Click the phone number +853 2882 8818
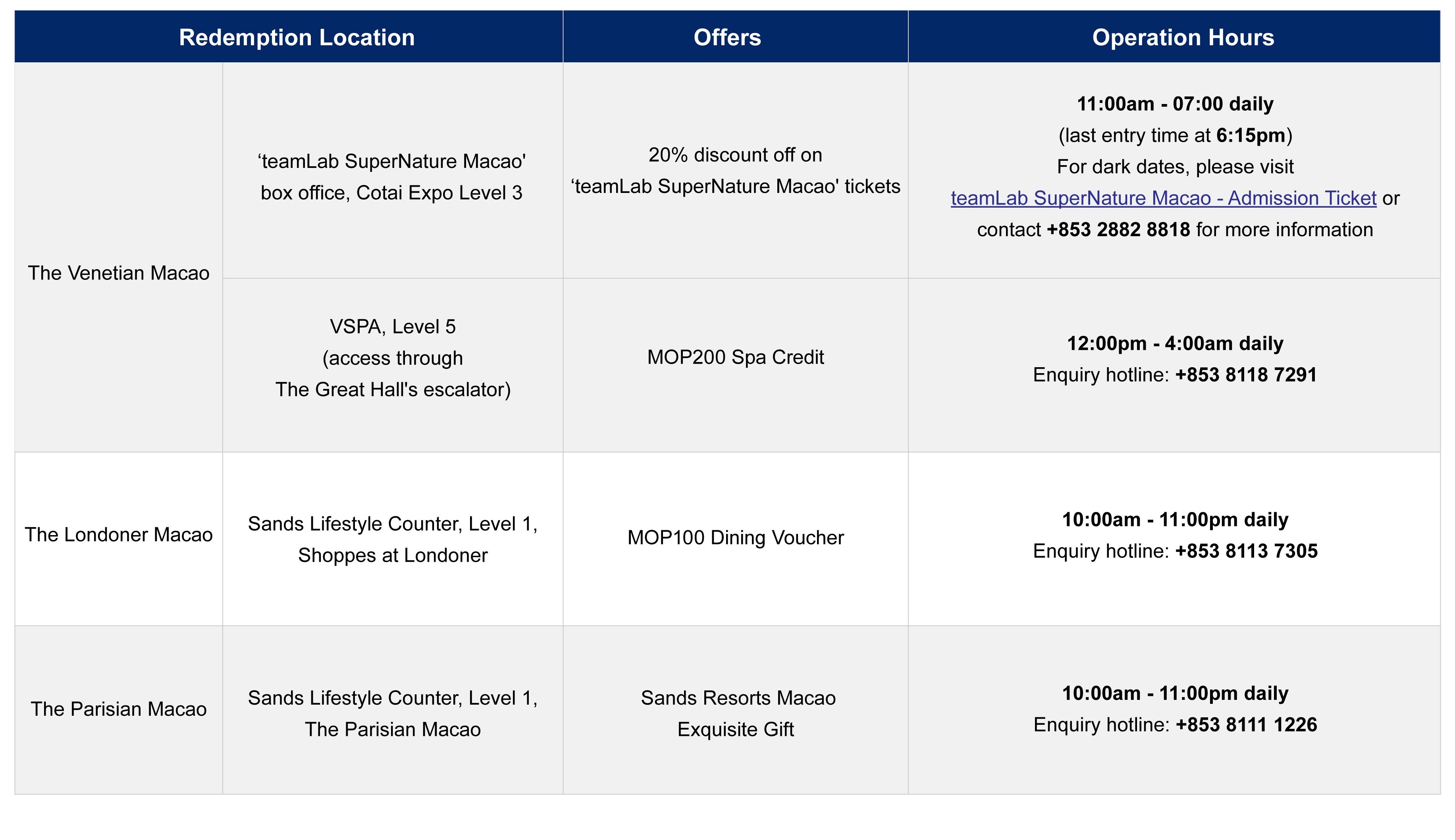The height and width of the screenshot is (840, 1455). click(1118, 229)
